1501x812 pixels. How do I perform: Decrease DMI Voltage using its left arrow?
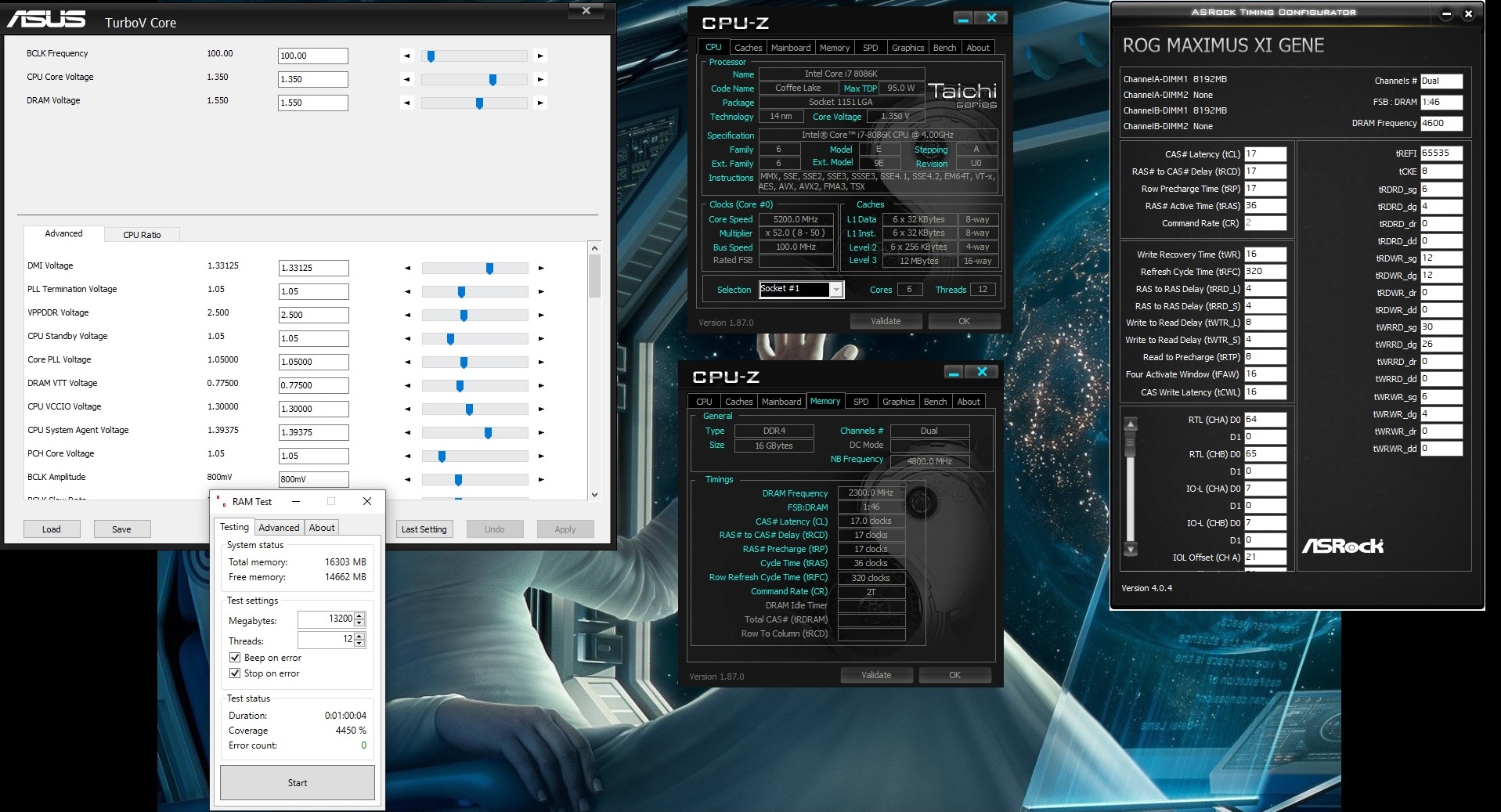click(407, 268)
